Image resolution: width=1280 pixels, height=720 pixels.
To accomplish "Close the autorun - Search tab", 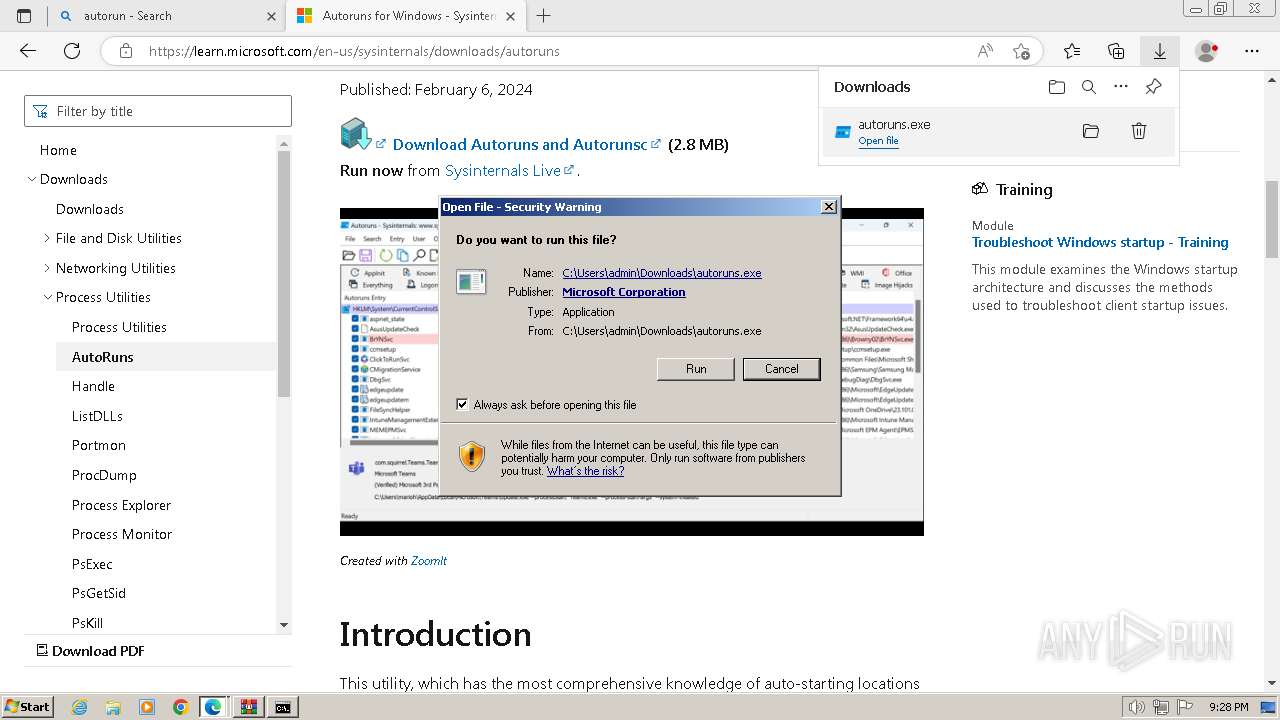I will [271, 16].
